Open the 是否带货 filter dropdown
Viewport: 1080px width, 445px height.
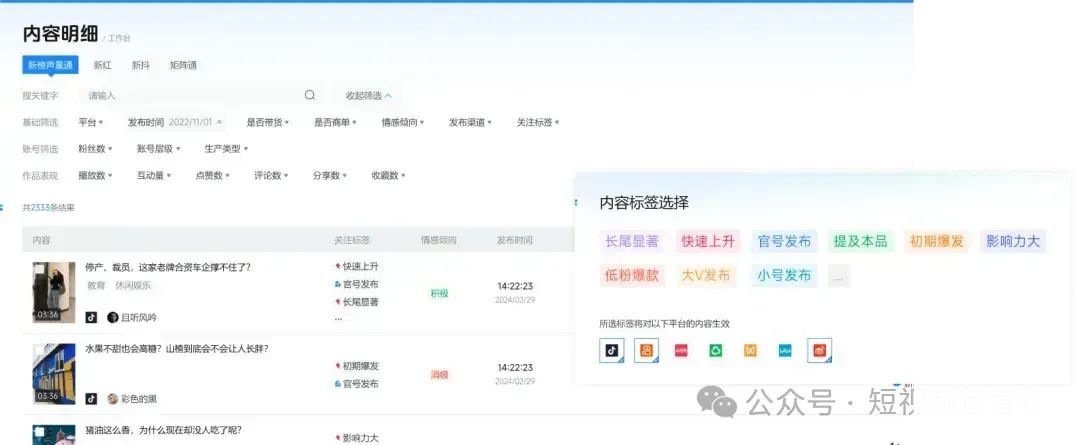[x=267, y=122]
